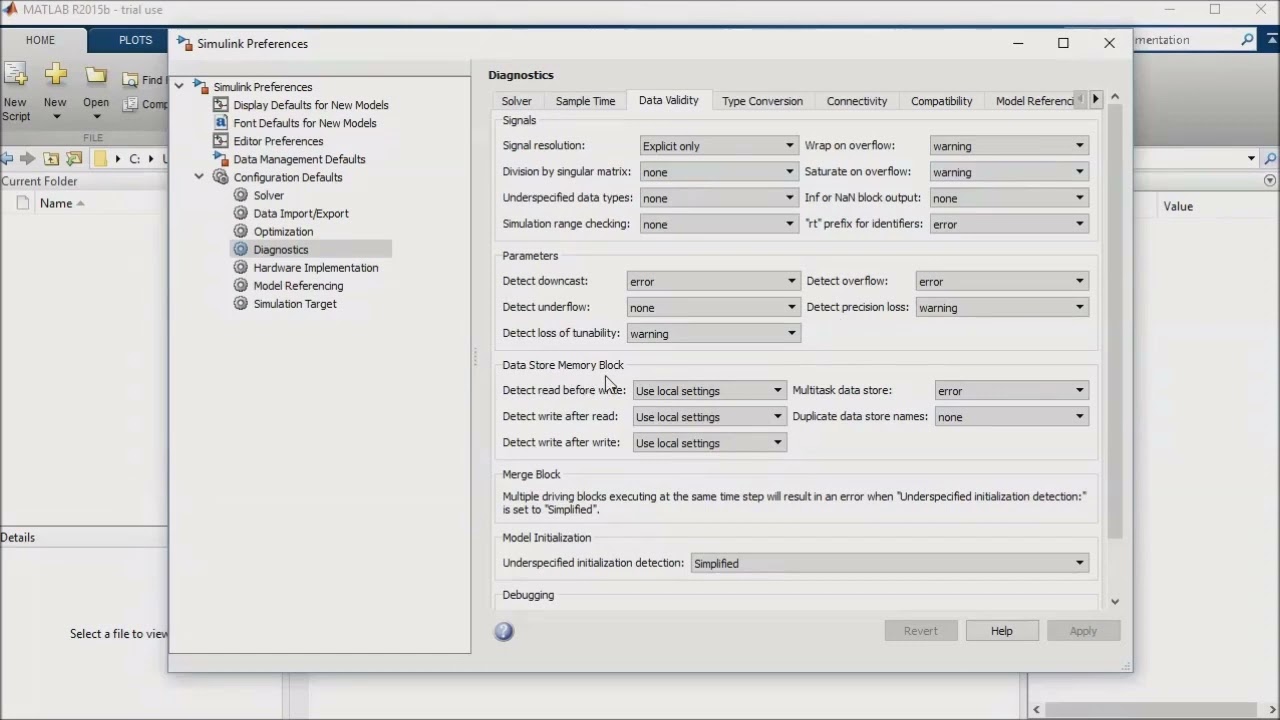
Task: Click the Hardware Implementation gear icon
Action: coord(240,267)
